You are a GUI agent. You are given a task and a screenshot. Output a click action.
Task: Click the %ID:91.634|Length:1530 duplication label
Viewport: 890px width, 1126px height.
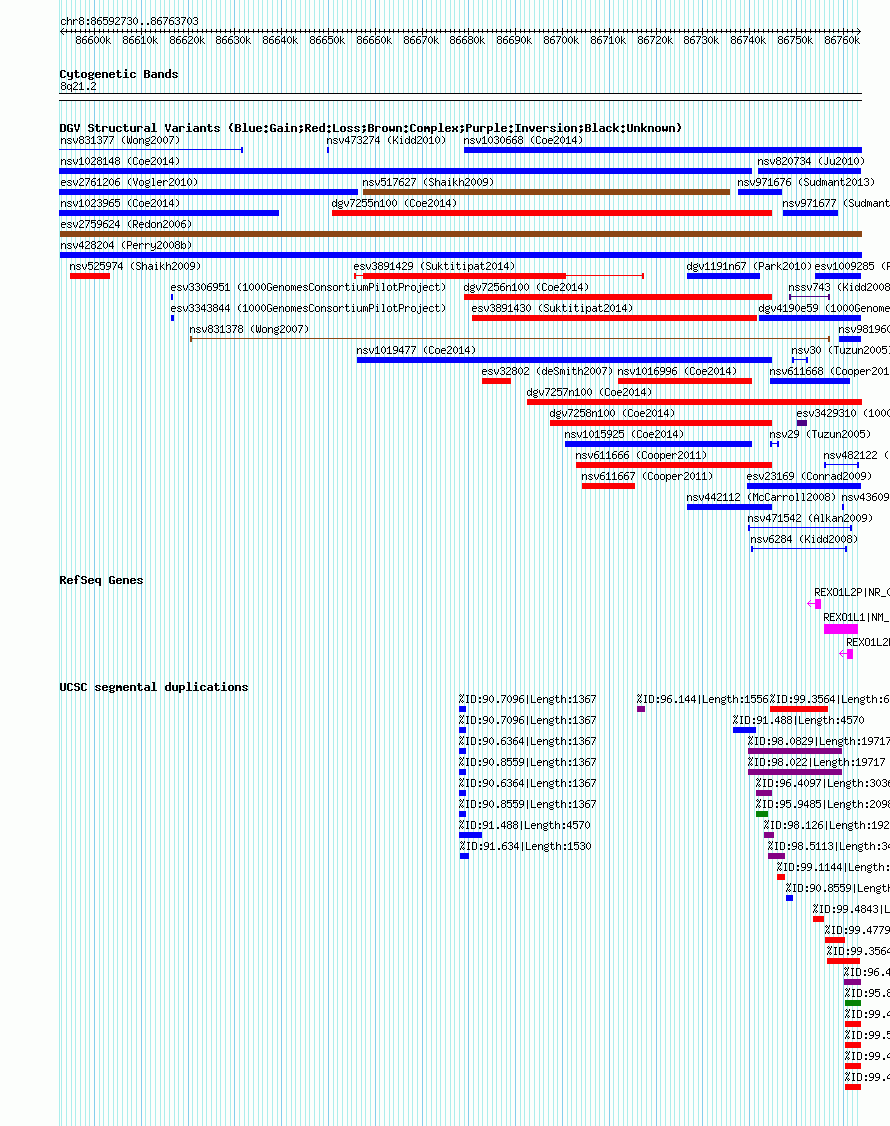[525, 846]
